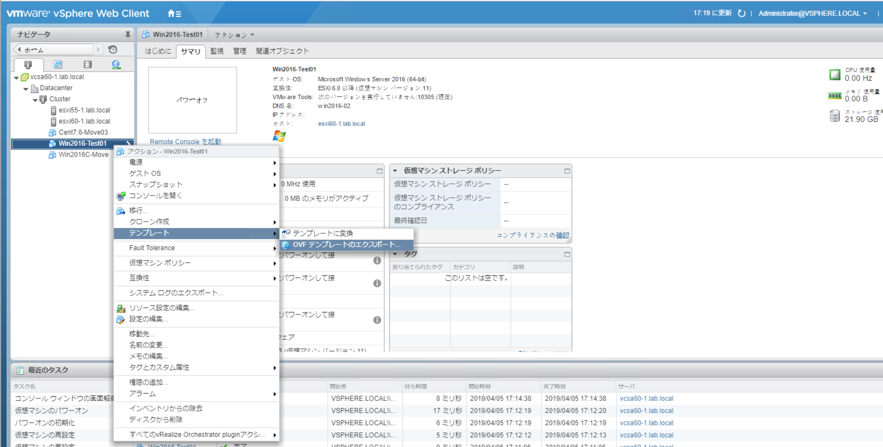Click Launch Remote Console link
The image size is (883, 447).
click(x=185, y=141)
